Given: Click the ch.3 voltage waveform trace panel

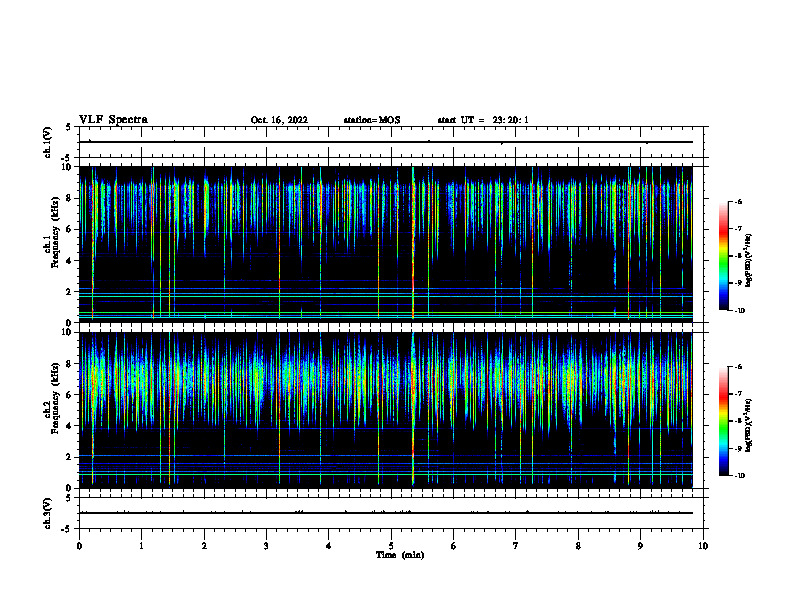Looking at the screenshot, I should pyautogui.click(x=391, y=513).
